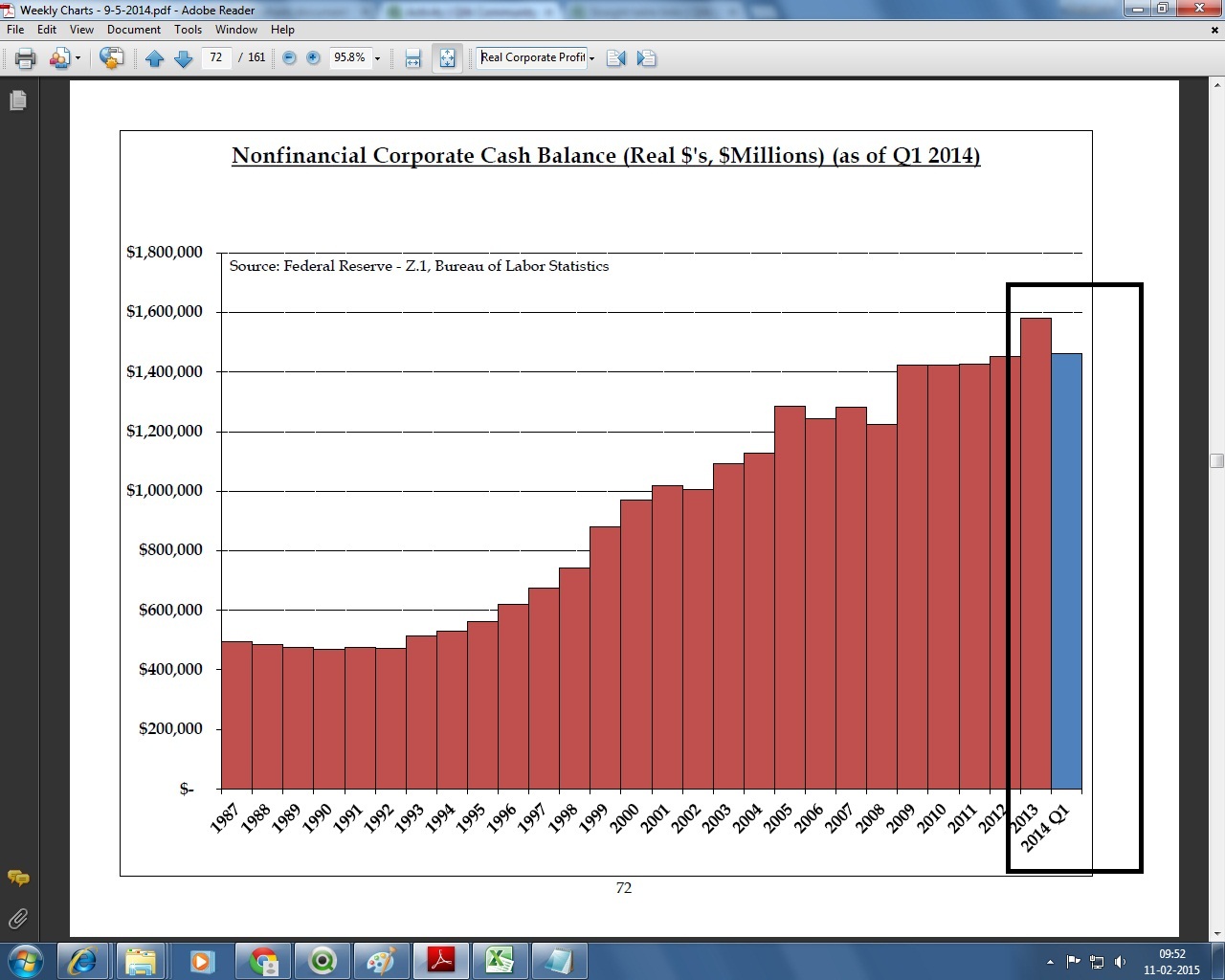Open Windows Explorer folder on taskbar
The image size is (1225, 980).
141,961
